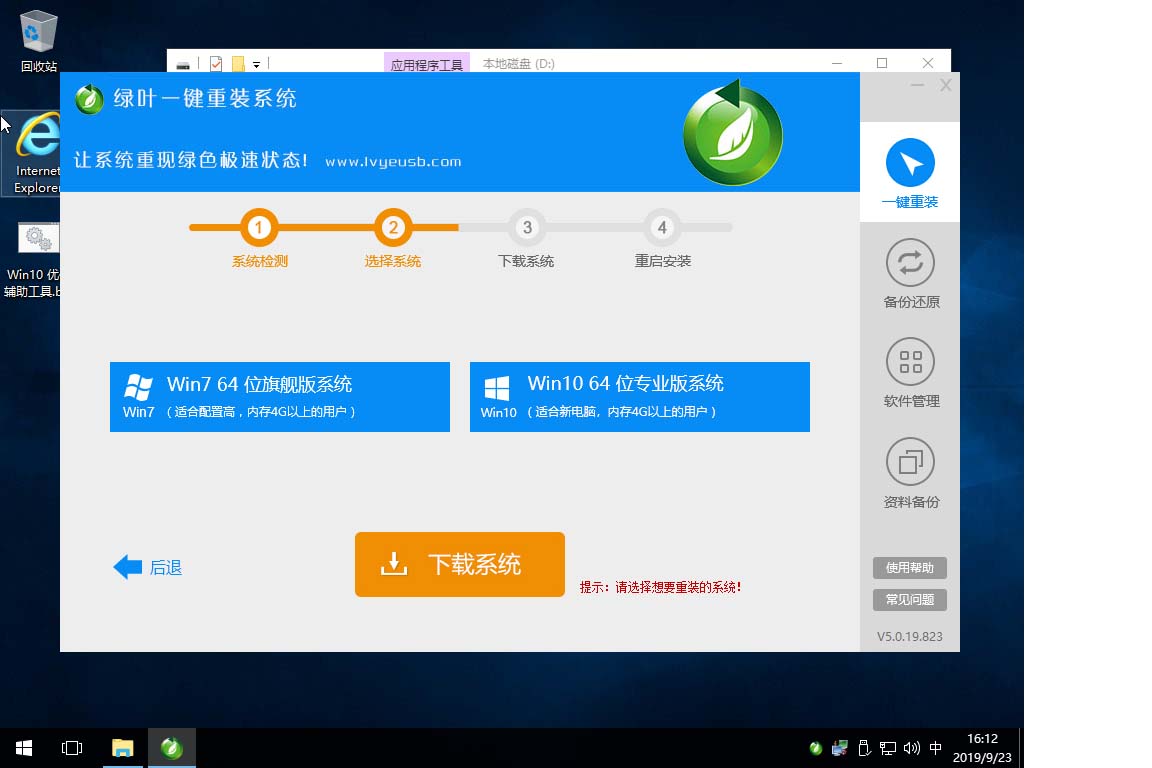Viewport: 1152px width, 768px height.
Task: Click the green leaf icon in the system tray
Action: coord(816,748)
